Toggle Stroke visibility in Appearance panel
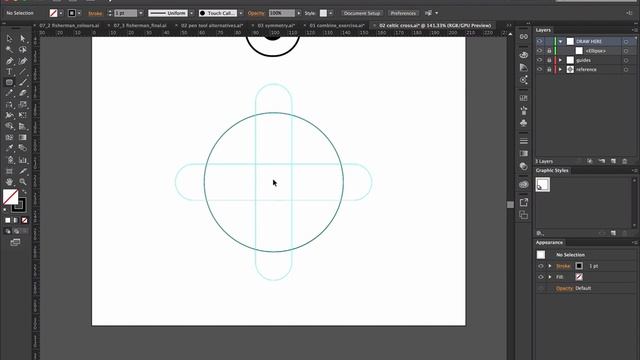640x360 pixels. (x=541, y=266)
